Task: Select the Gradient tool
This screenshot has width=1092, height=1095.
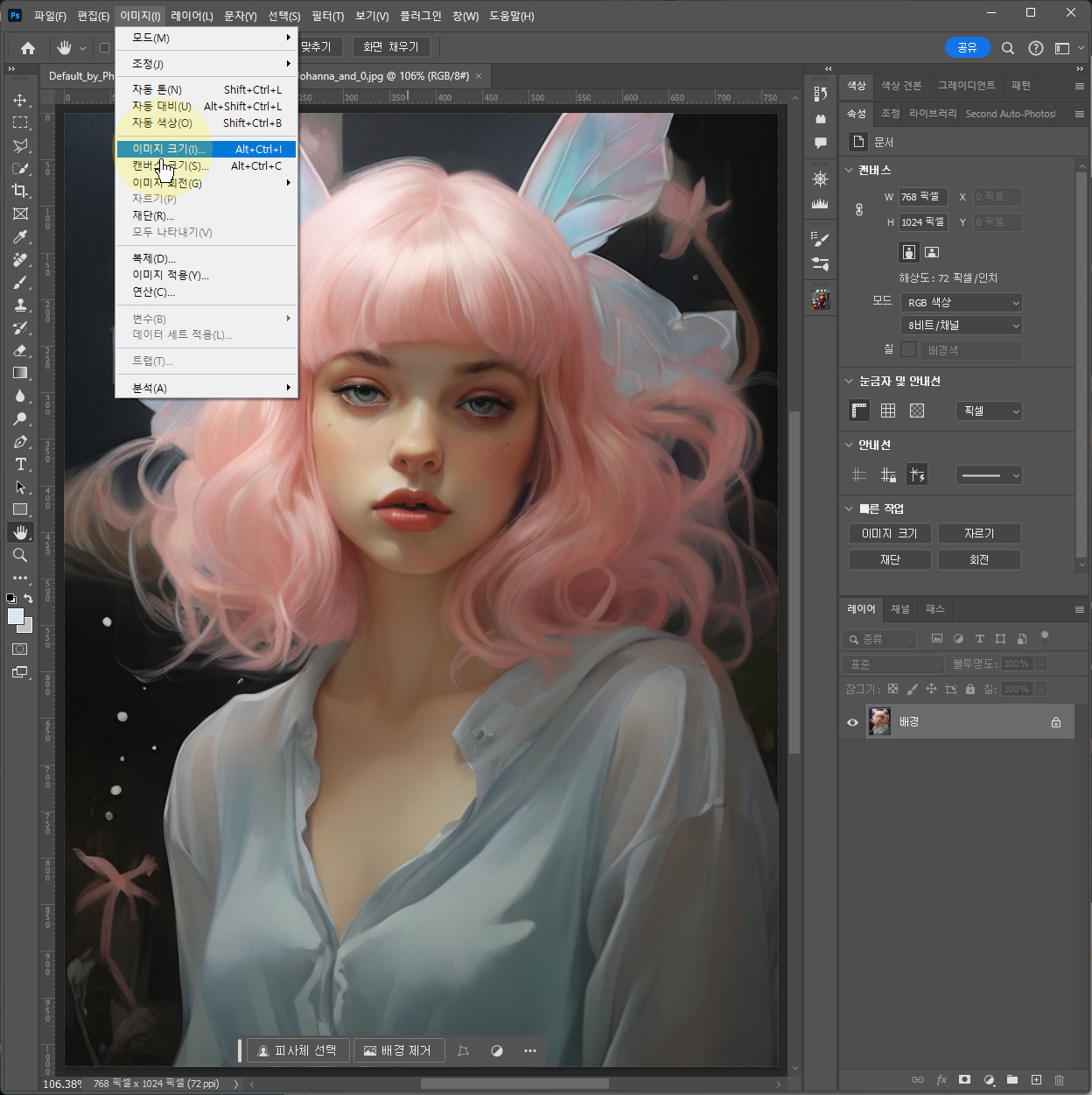Action: pyautogui.click(x=20, y=373)
